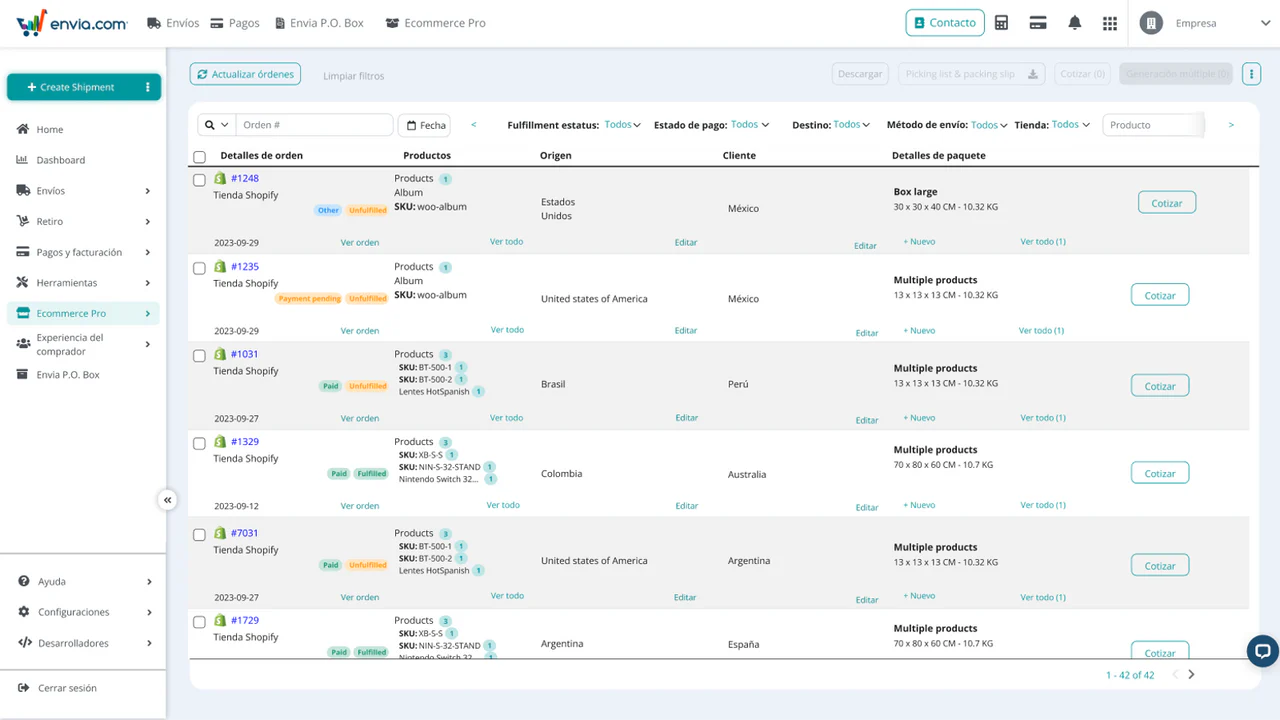Image resolution: width=1280 pixels, height=720 pixels.
Task: Go to next page arrow in pagination
Action: pyautogui.click(x=1191, y=675)
